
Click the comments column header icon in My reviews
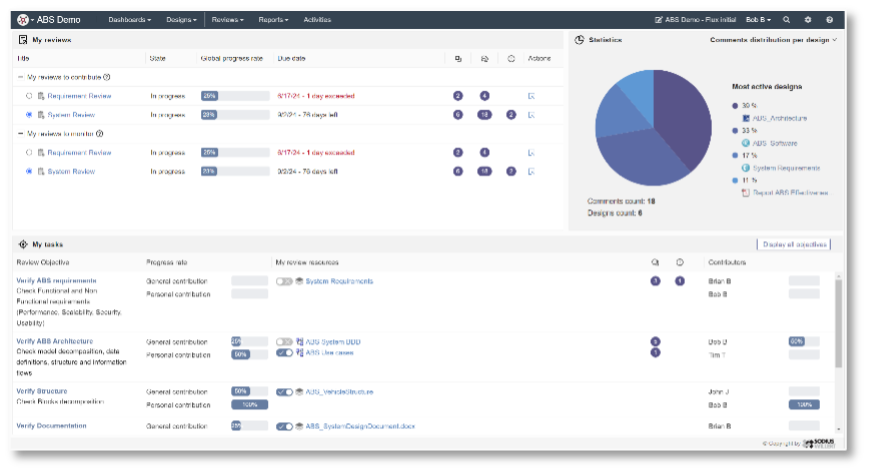(x=458, y=58)
